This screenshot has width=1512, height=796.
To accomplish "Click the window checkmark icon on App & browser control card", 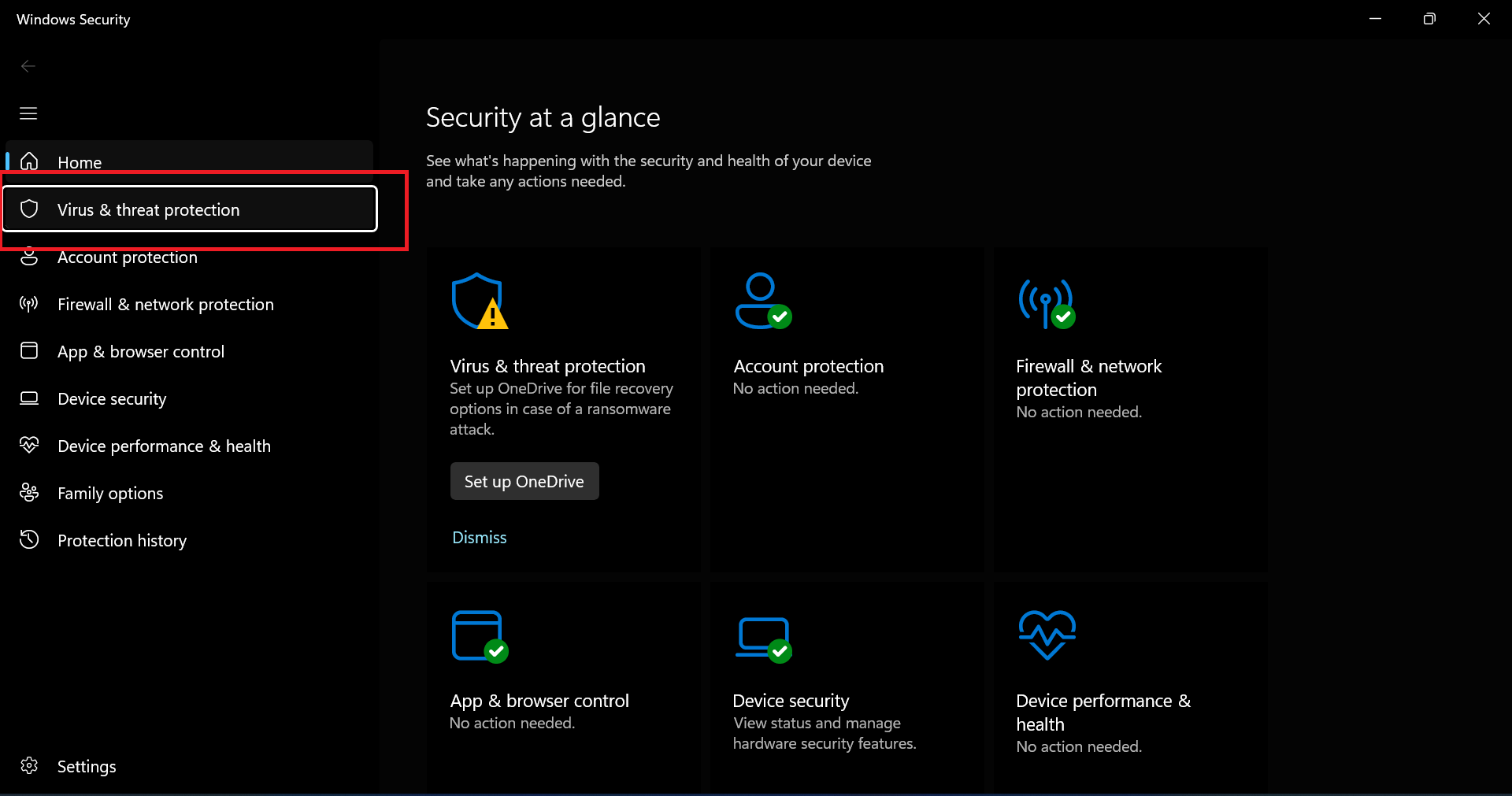I will (x=480, y=636).
